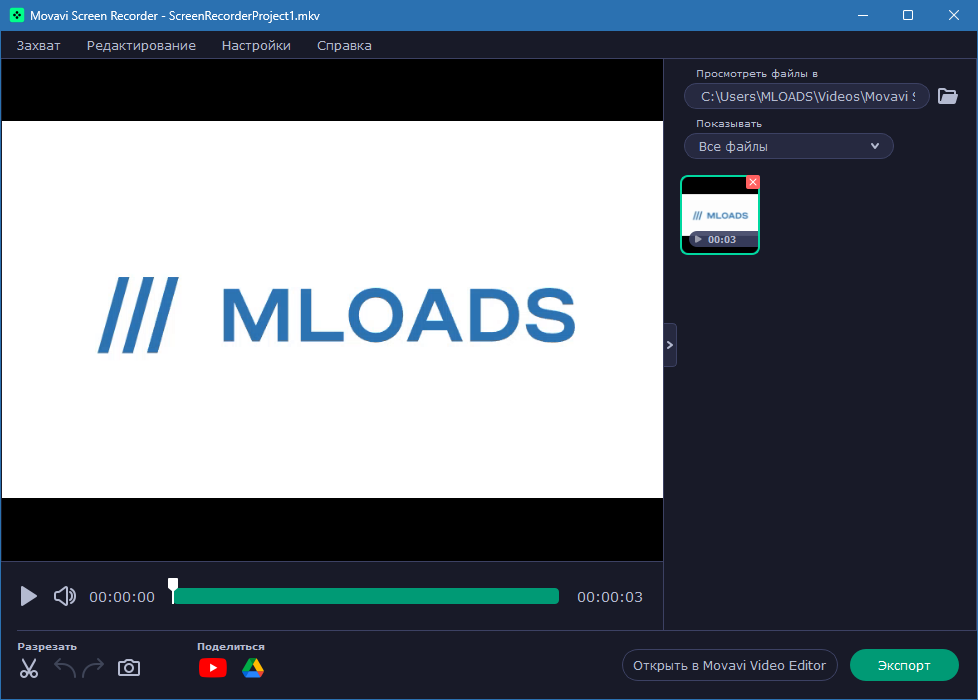
Task: Share the video to Google Drive
Action: point(253,668)
